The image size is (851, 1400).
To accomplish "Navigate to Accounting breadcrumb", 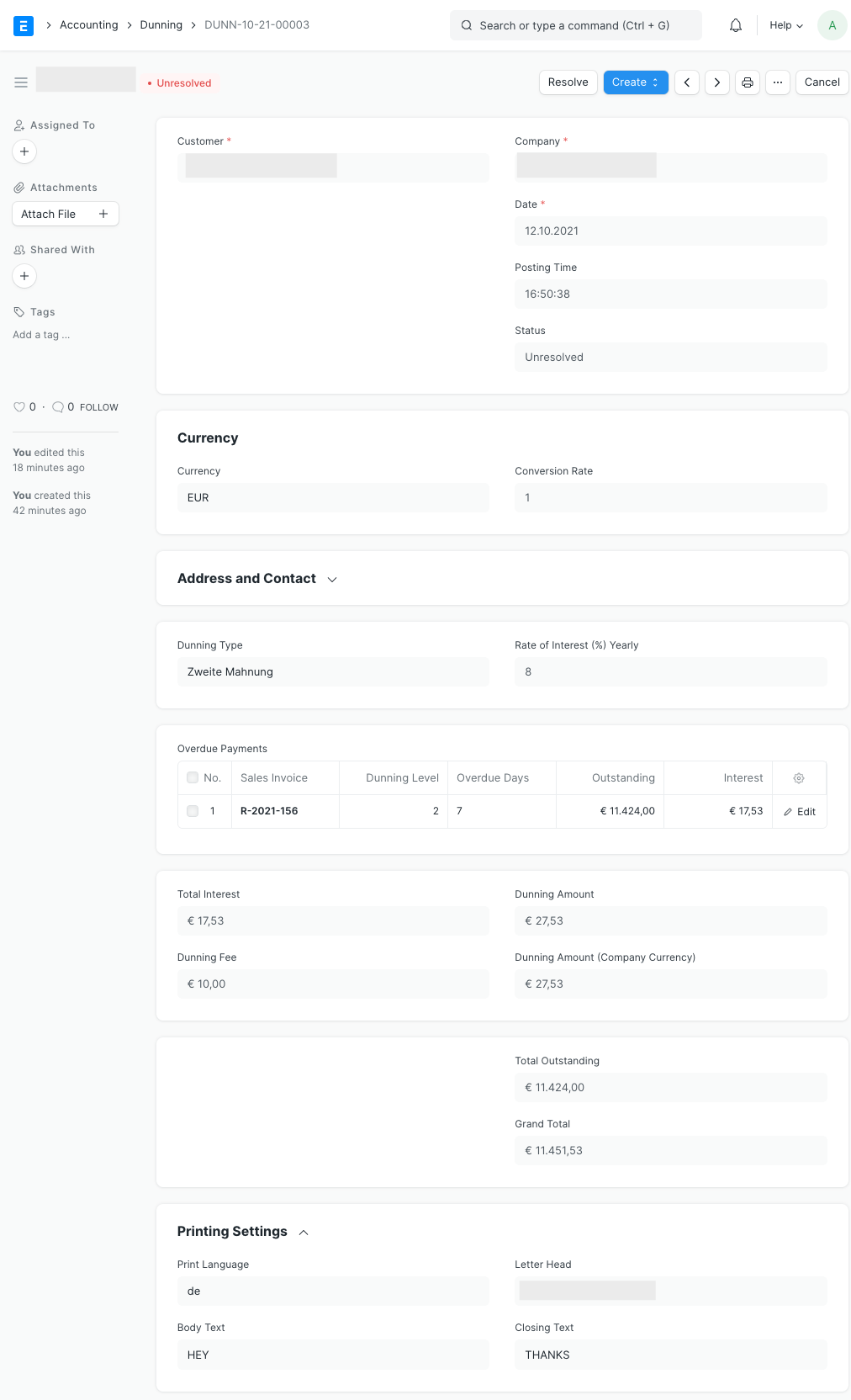I will [88, 25].
